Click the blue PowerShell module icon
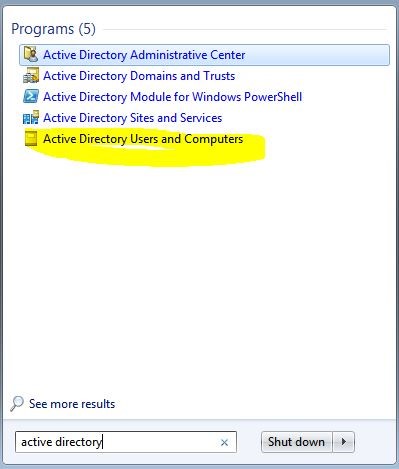 (31, 97)
